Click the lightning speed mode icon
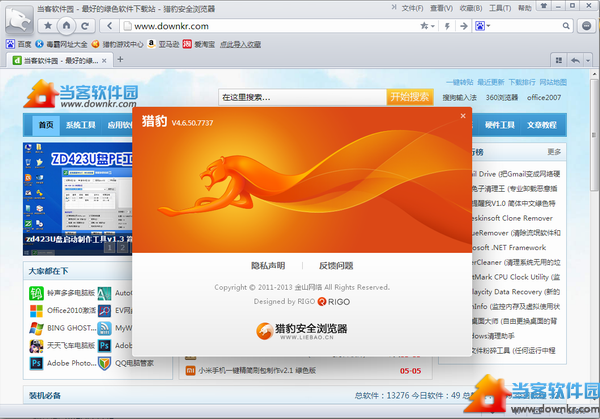The image size is (600, 419). pos(447,26)
